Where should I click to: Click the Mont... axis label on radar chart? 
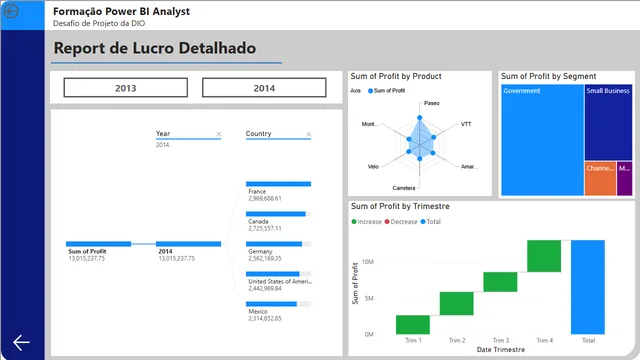point(369,124)
